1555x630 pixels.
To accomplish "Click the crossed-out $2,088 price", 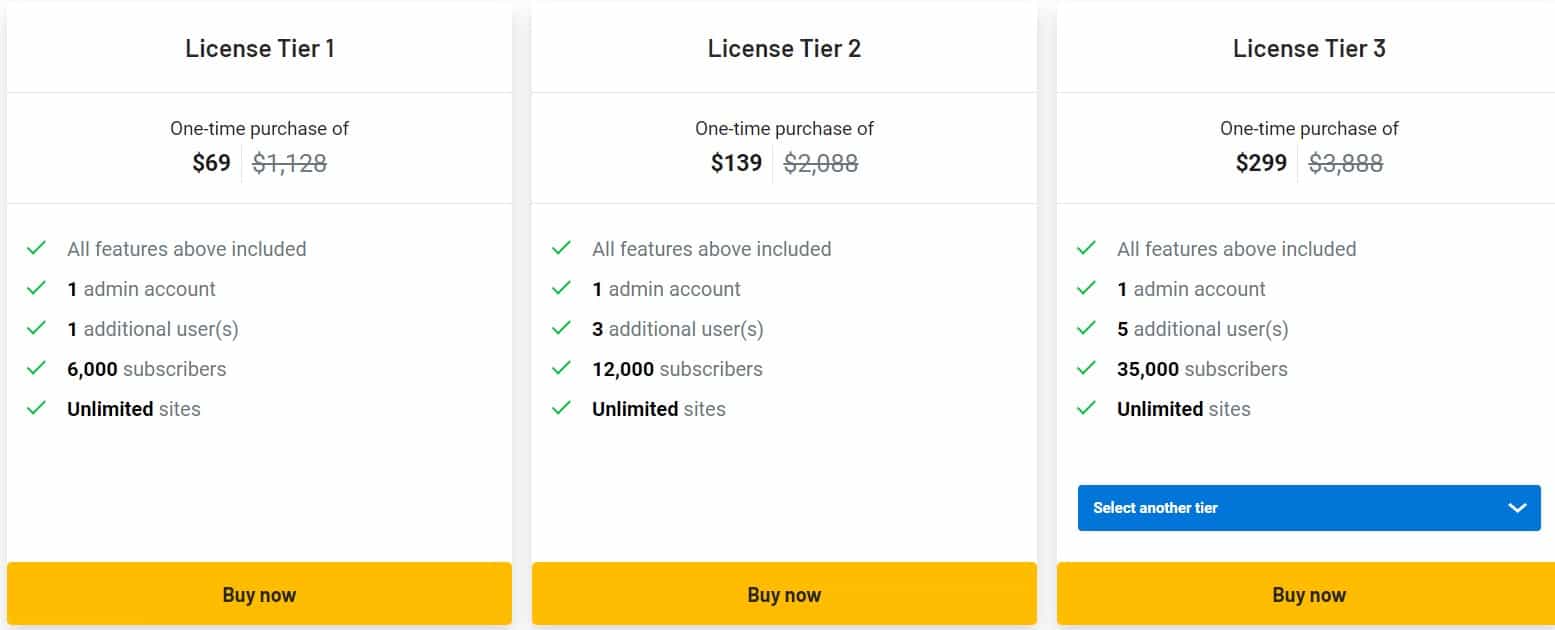I will pos(820,162).
